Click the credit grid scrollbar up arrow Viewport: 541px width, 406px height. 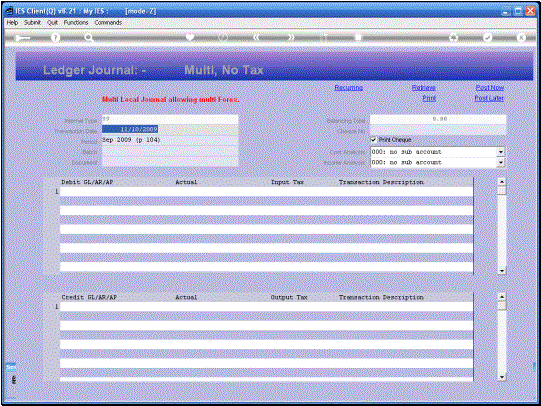502,297
